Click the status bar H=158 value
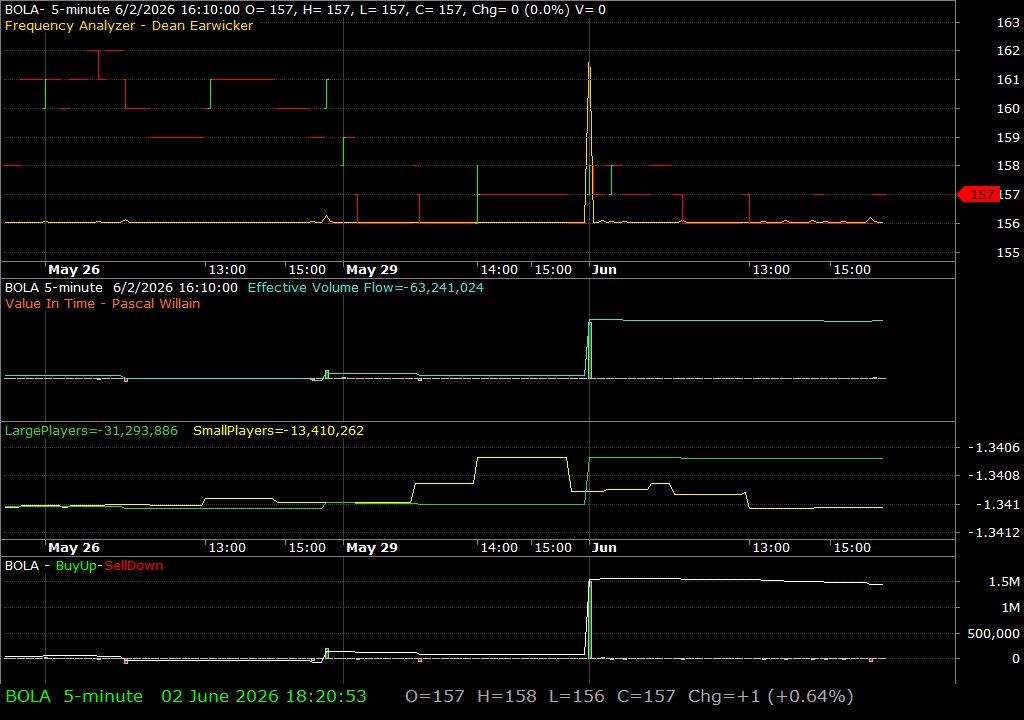Screen dimensions: 1024x720 [x=507, y=696]
